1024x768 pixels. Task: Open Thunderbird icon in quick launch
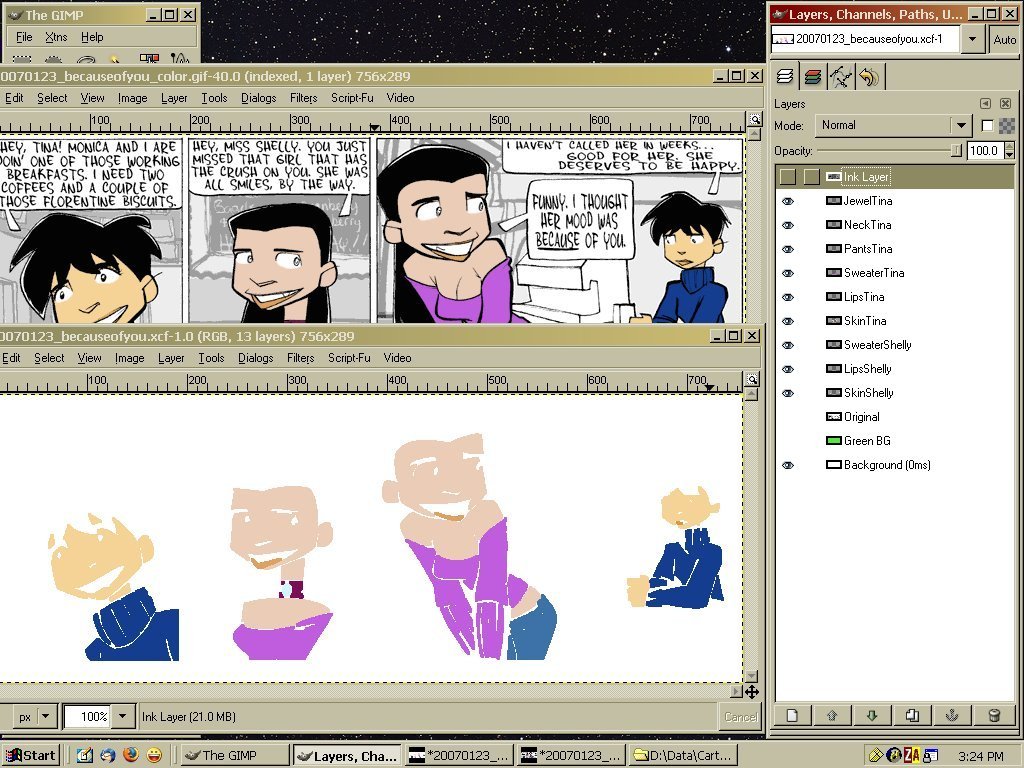pyautogui.click(x=108, y=755)
